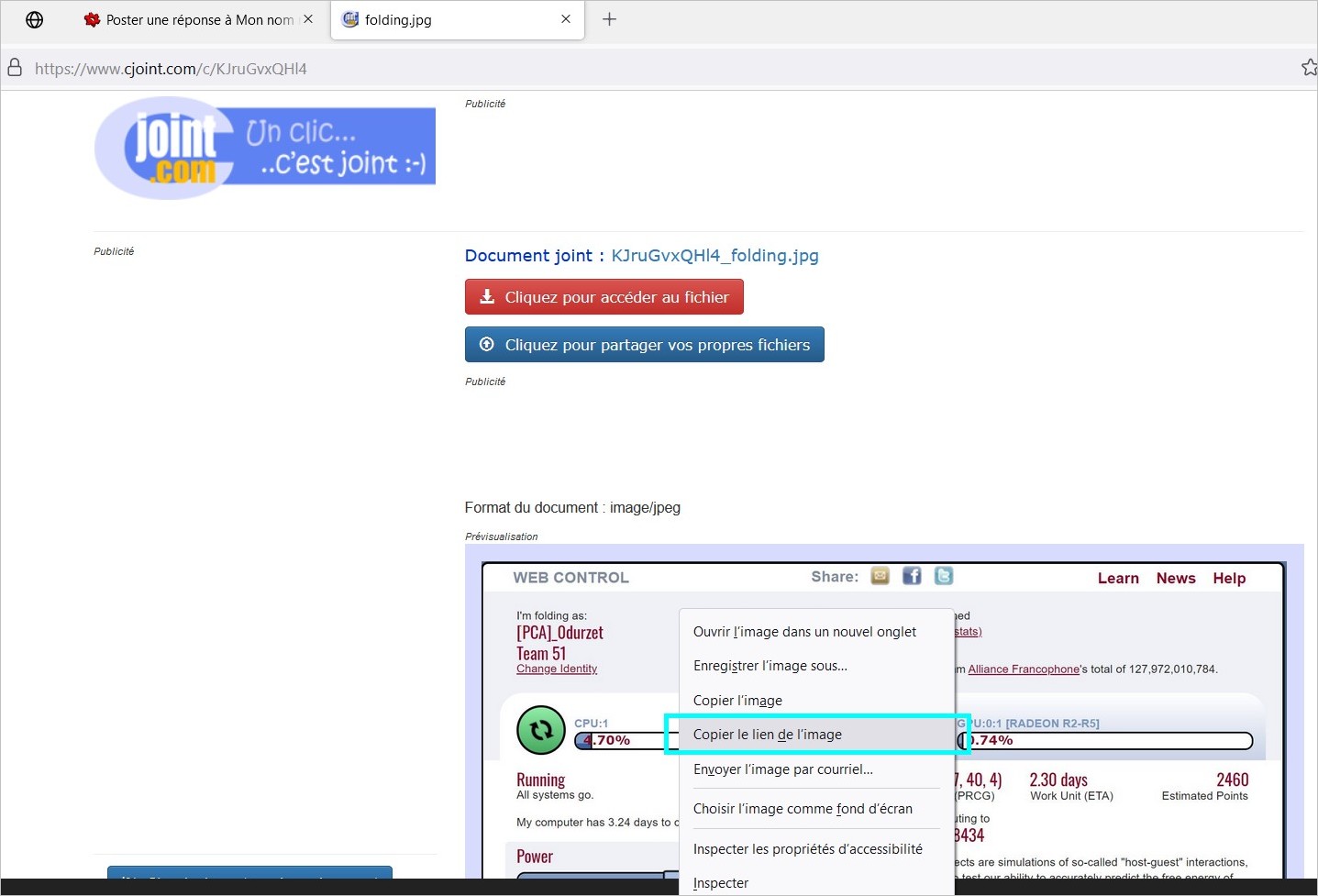This screenshot has width=1318, height=896.
Task: Select Copier le lien de l'image
Action: pyautogui.click(x=767, y=735)
